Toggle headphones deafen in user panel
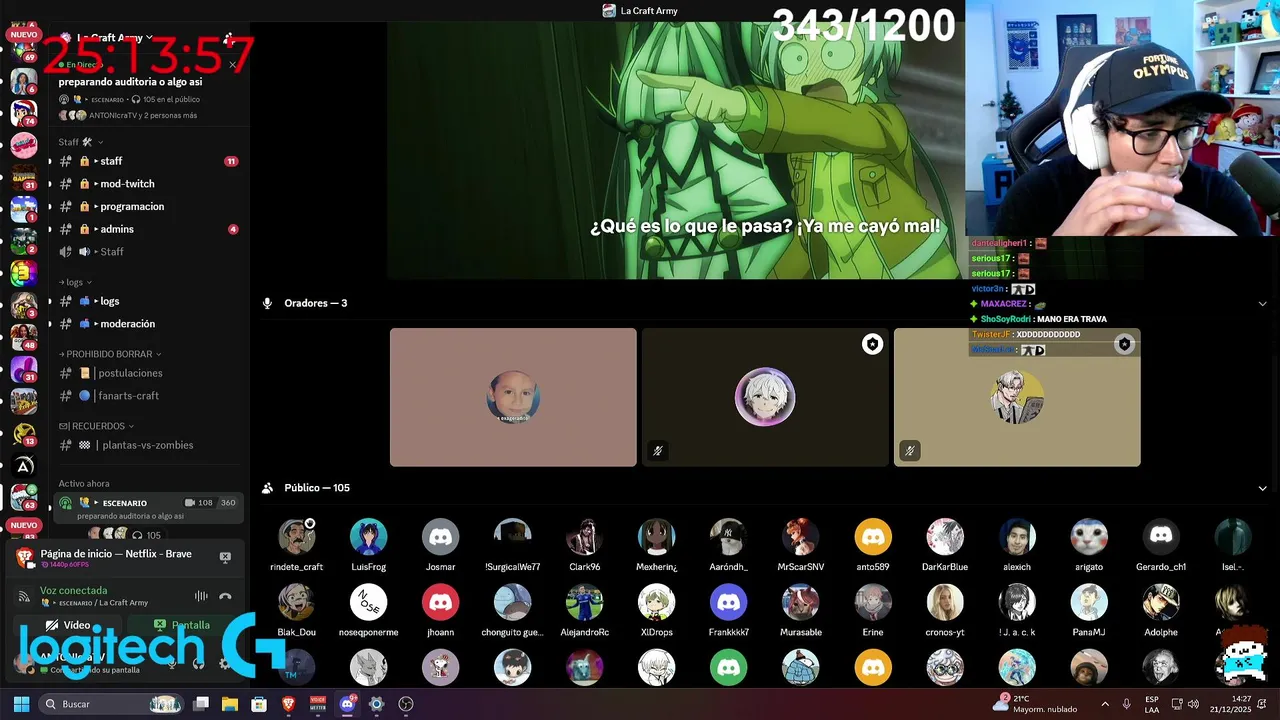Image resolution: width=1280 pixels, height=720 pixels. pyautogui.click(x=198, y=663)
